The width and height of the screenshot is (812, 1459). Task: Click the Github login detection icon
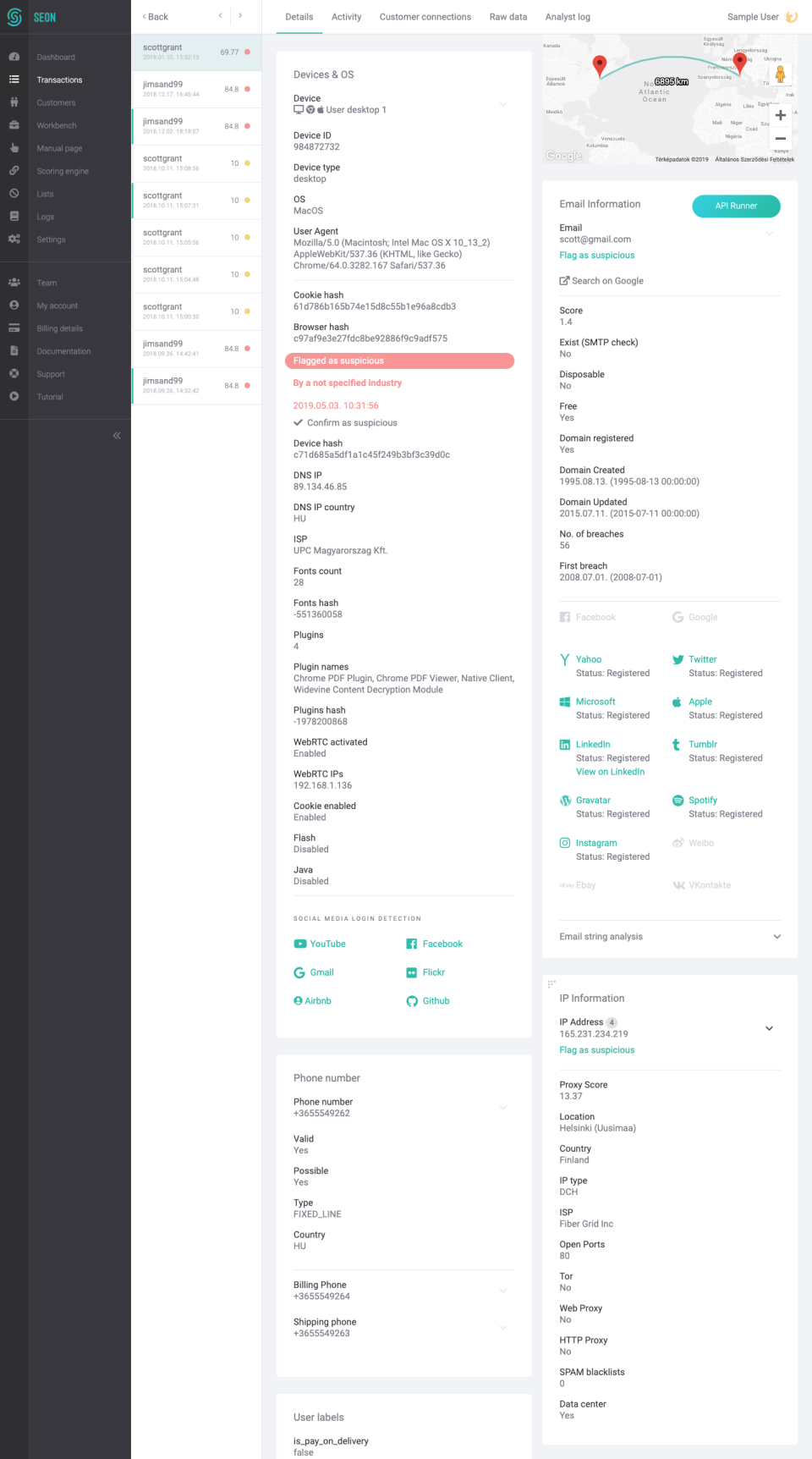pos(412,1001)
